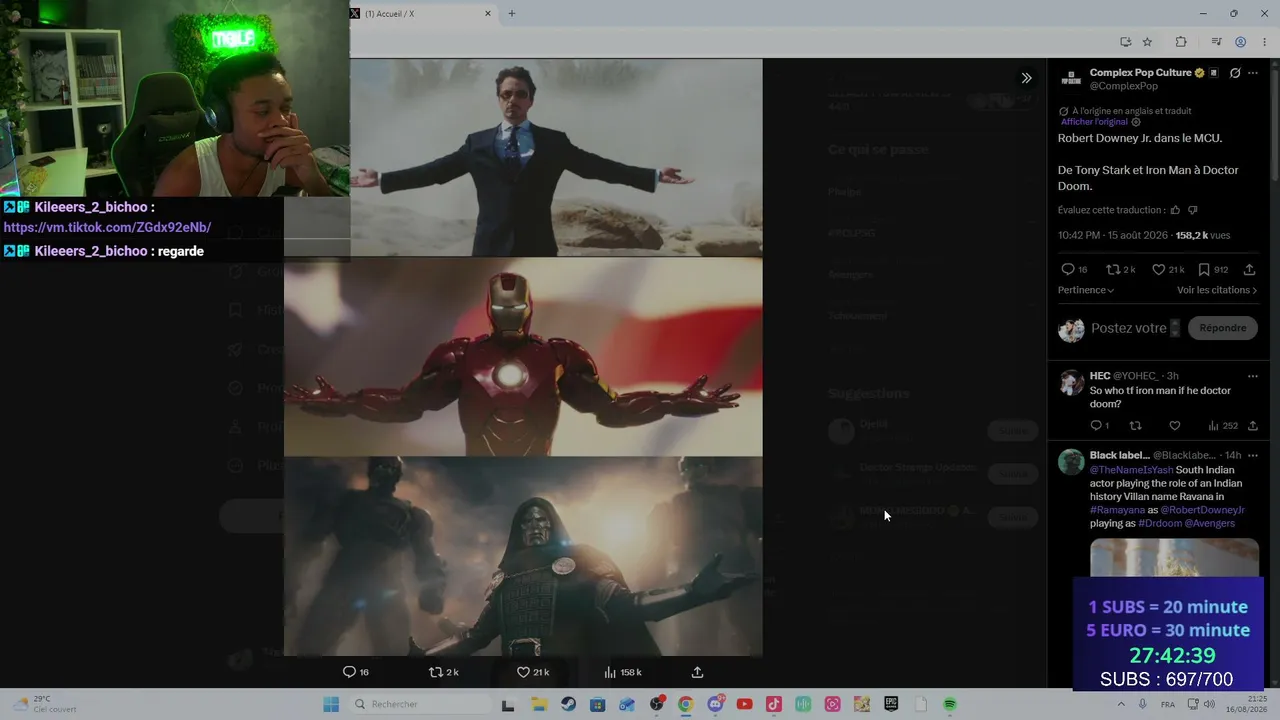Reply to HEC's comment
Viewport: 1280px width, 720px height.
tap(1098, 426)
